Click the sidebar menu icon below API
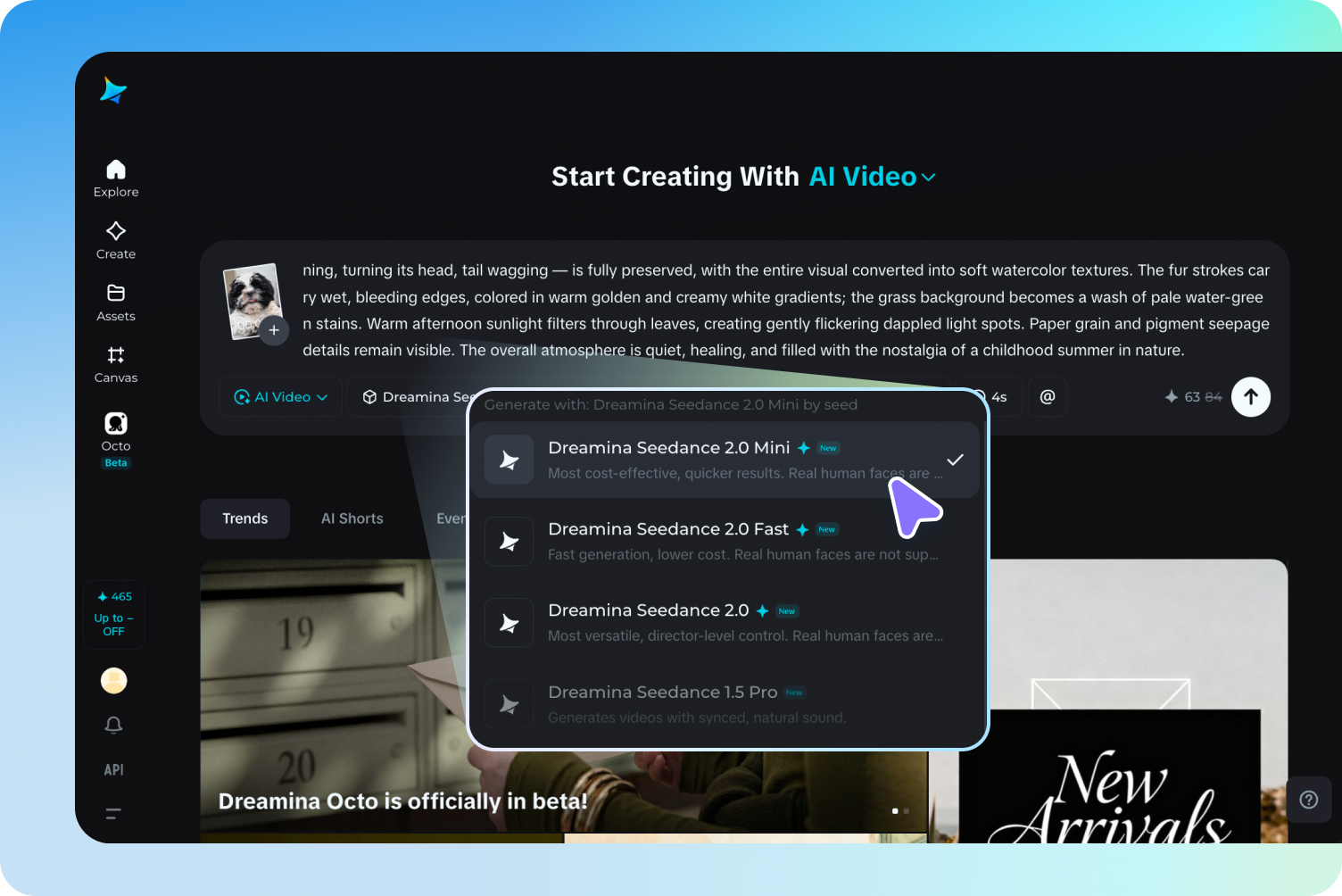1342x896 pixels. (x=113, y=813)
